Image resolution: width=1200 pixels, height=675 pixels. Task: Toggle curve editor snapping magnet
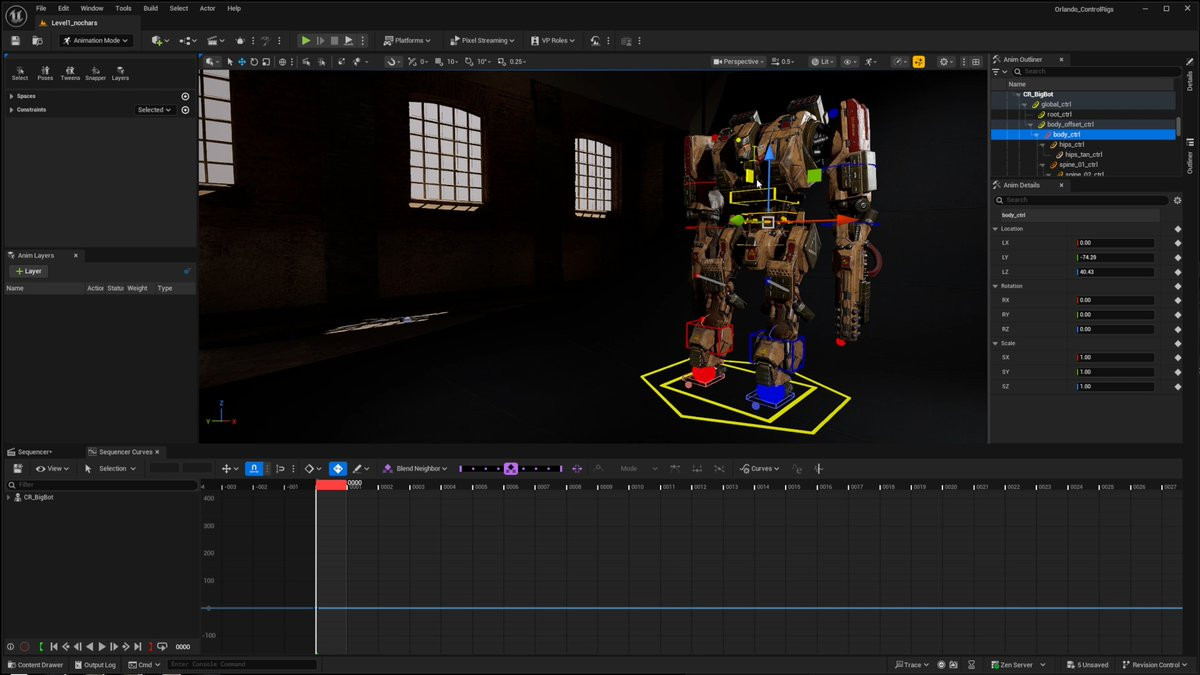[x=254, y=468]
